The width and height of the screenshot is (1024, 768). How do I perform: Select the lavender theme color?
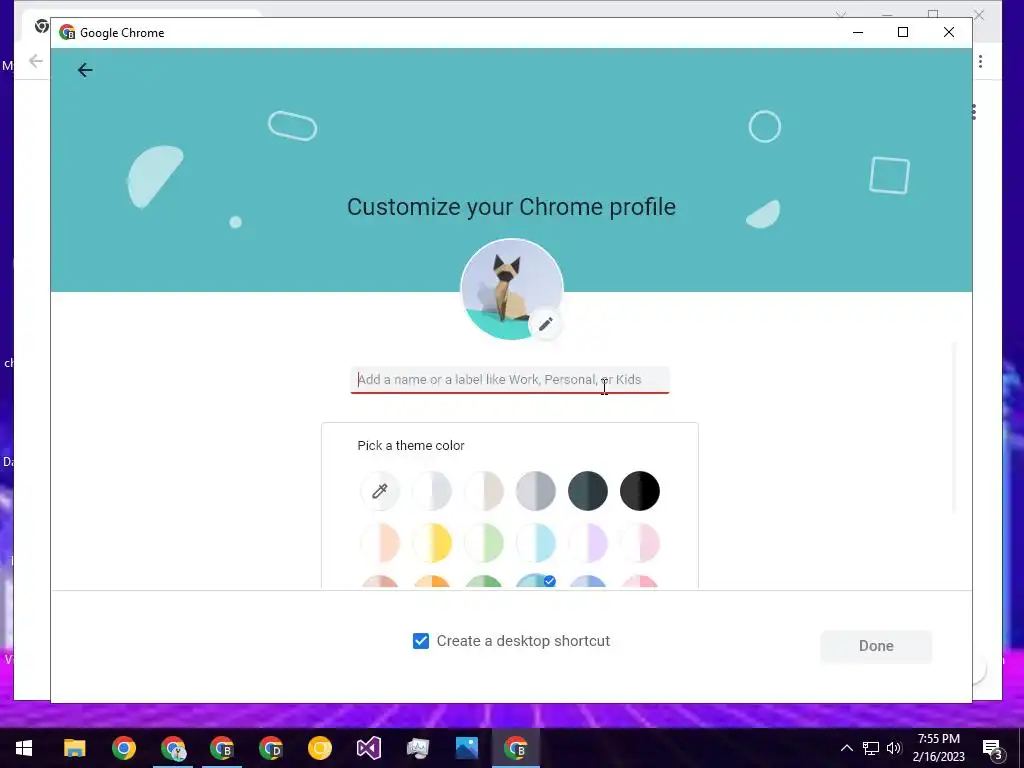click(x=588, y=543)
